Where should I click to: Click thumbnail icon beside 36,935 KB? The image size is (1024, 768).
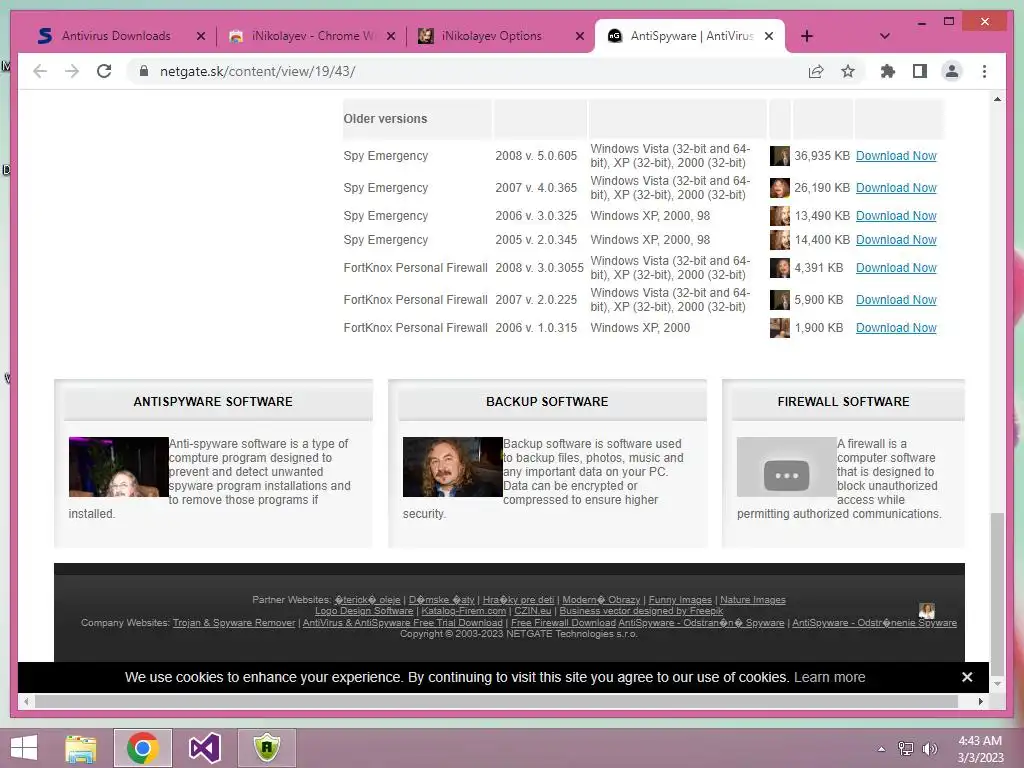[x=780, y=155]
